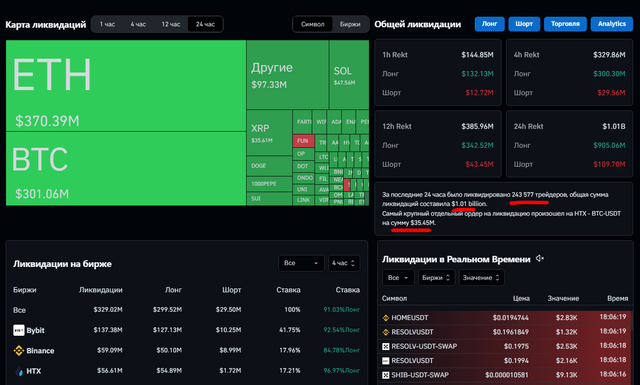Click the 12h Rekt $385.96M value
Image resolution: width=640 pixels, height=385 pixels.
click(477, 126)
